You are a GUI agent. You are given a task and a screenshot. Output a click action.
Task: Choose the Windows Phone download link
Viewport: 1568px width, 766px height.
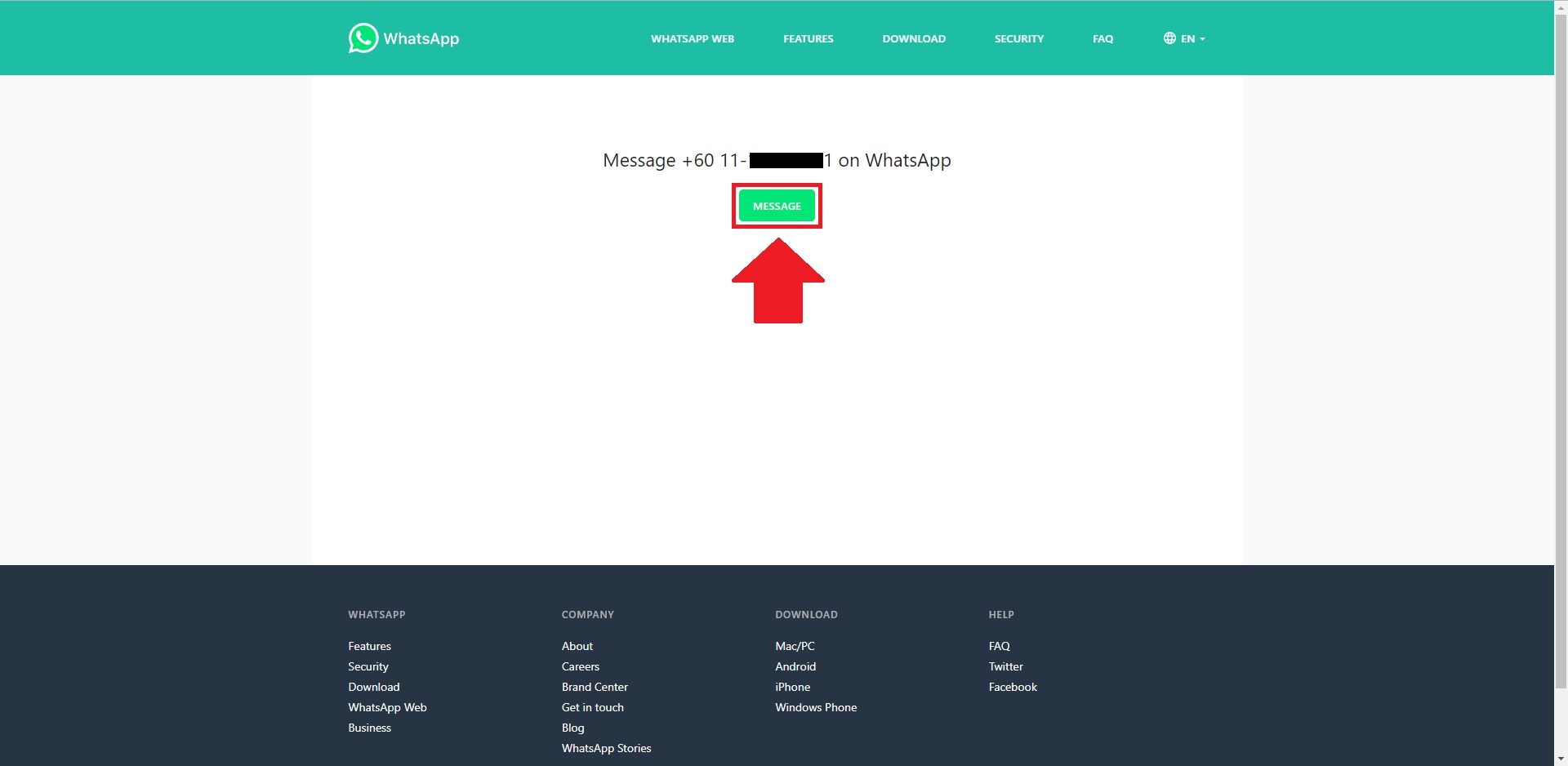point(816,707)
